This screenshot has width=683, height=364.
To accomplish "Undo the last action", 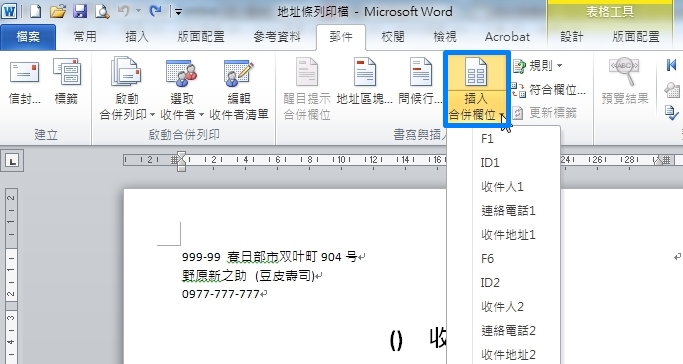I will click(x=123, y=11).
